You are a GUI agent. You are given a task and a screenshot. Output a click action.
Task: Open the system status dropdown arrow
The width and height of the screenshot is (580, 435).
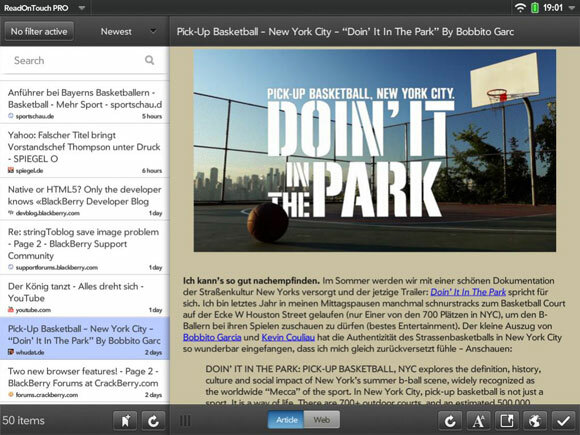[x=572, y=8]
